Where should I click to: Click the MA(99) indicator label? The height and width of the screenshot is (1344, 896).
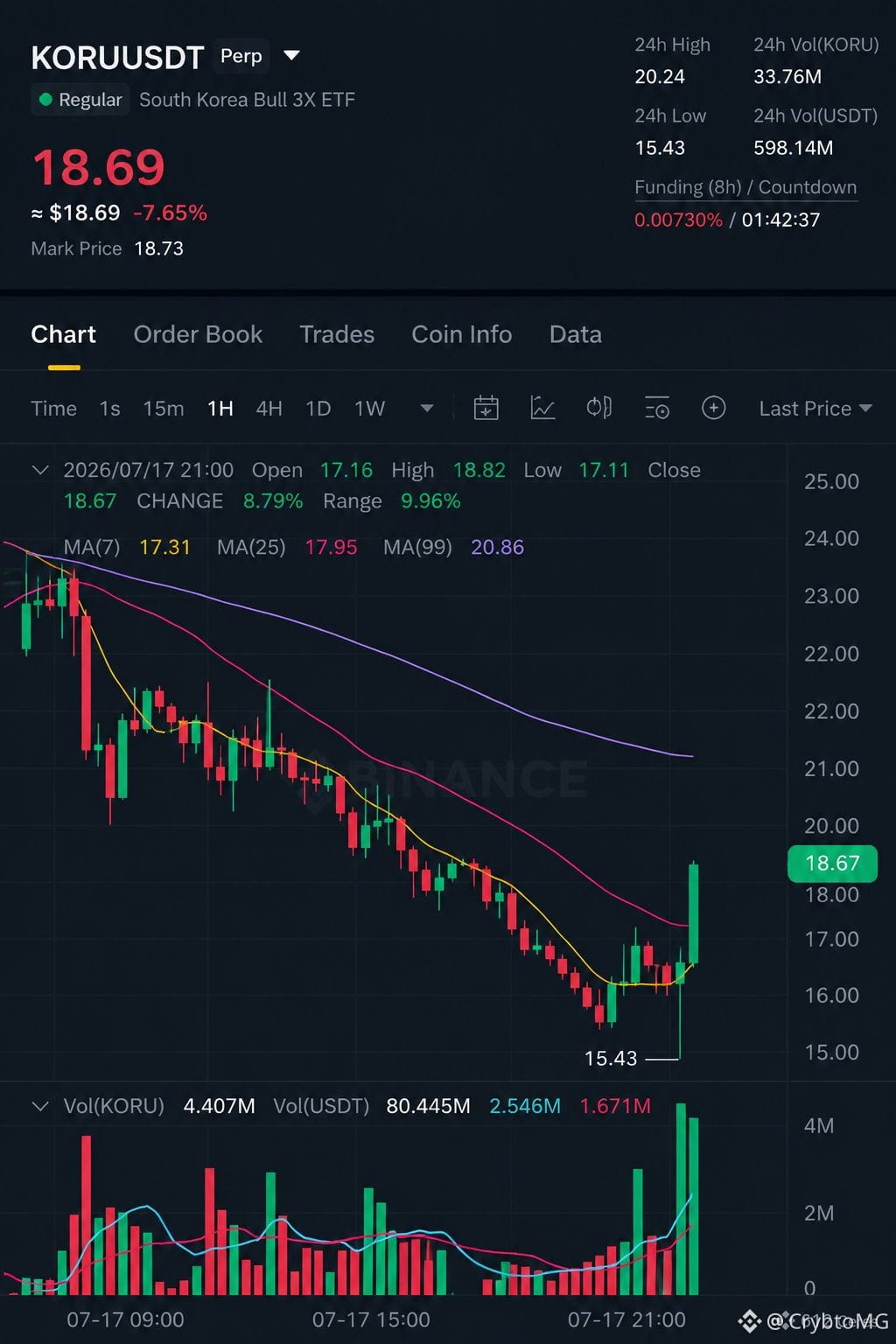click(x=417, y=547)
